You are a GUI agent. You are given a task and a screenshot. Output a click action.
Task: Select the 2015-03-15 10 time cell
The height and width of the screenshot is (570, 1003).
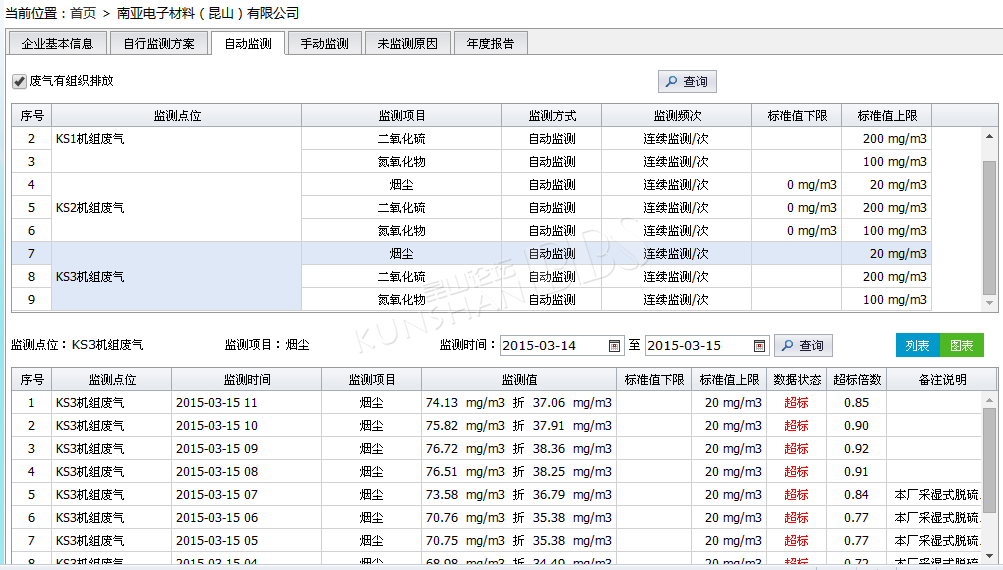247,425
